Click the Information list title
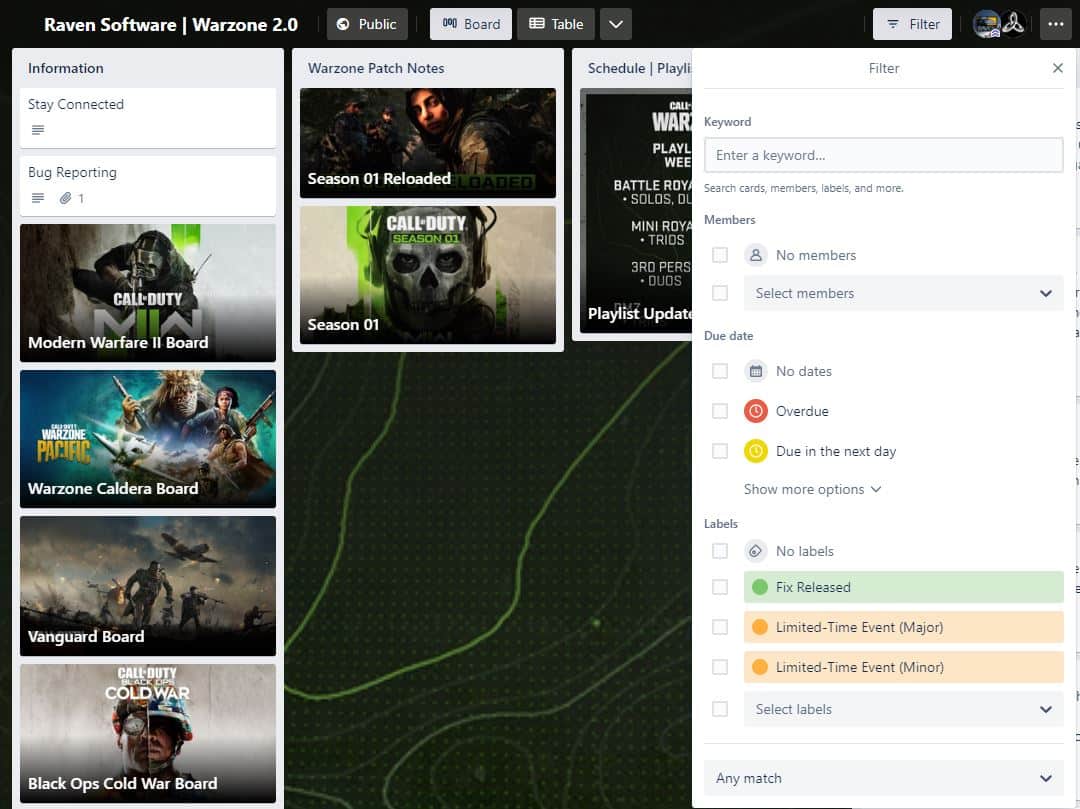The height and width of the screenshot is (809, 1080). click(x=65, y=68)
